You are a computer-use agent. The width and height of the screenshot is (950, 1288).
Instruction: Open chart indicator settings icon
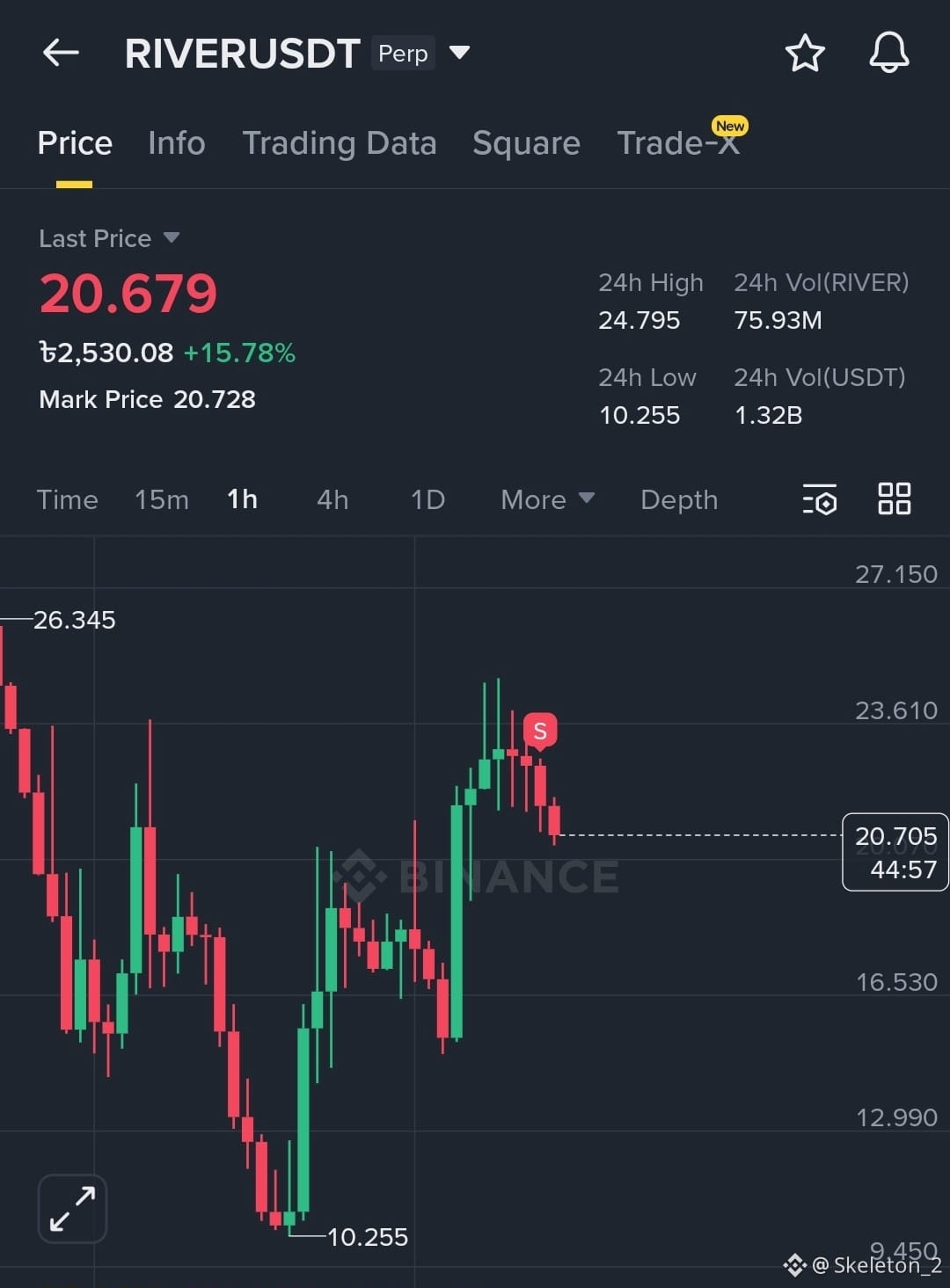pyautogui.click(x=820, y=499)
